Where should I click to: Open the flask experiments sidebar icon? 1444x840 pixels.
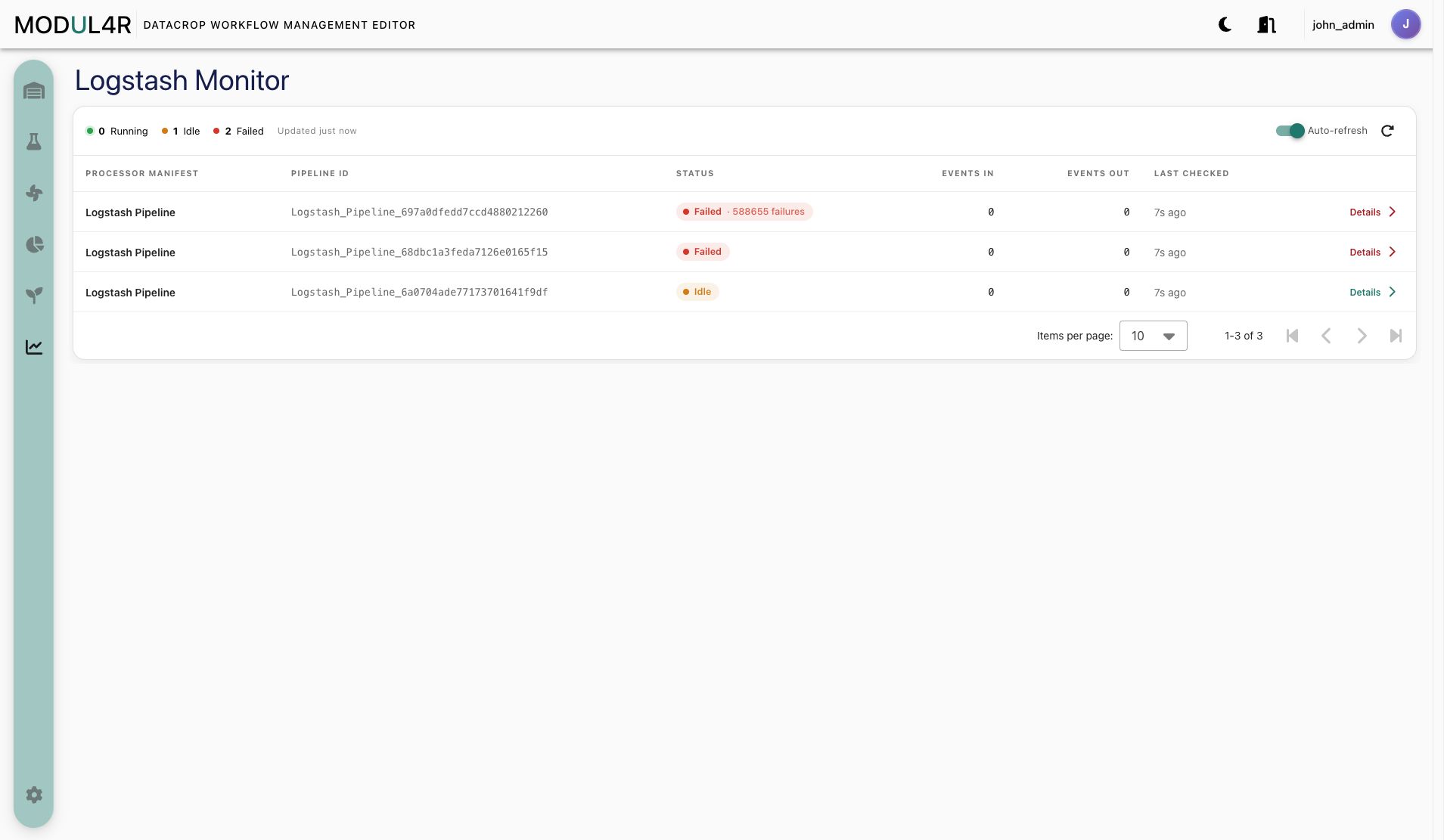[34, 142]
